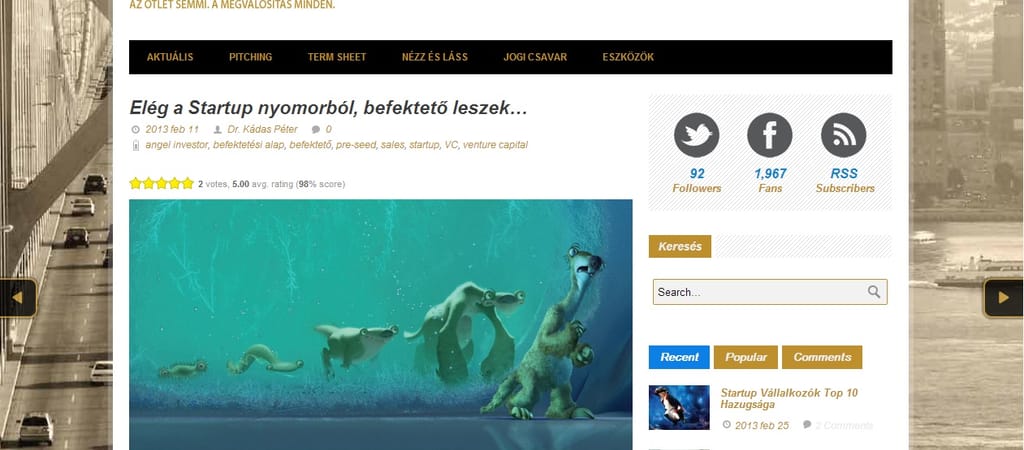Open the PITCHING menu item

[250, 57]
